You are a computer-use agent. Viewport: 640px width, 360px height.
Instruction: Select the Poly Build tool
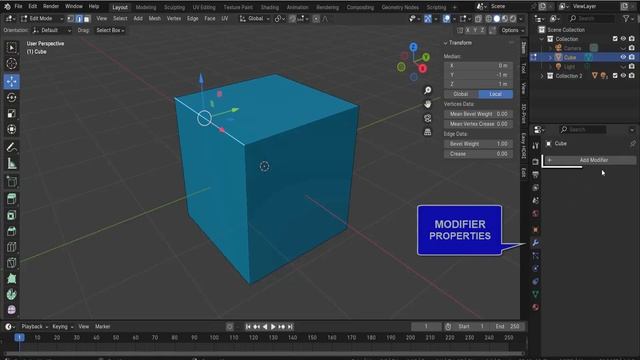coord(11,279)
